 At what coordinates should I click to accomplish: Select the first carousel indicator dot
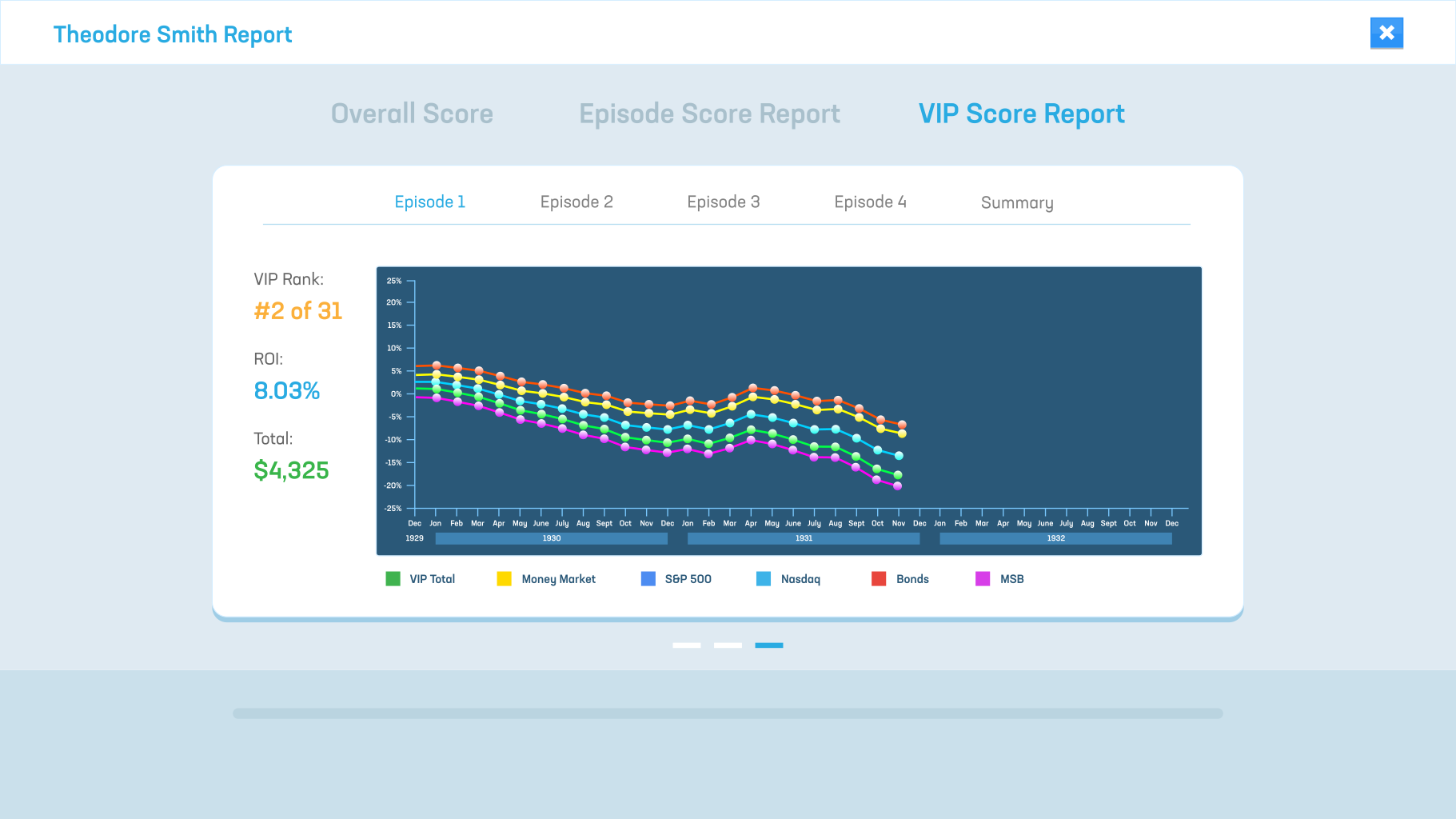686,645
